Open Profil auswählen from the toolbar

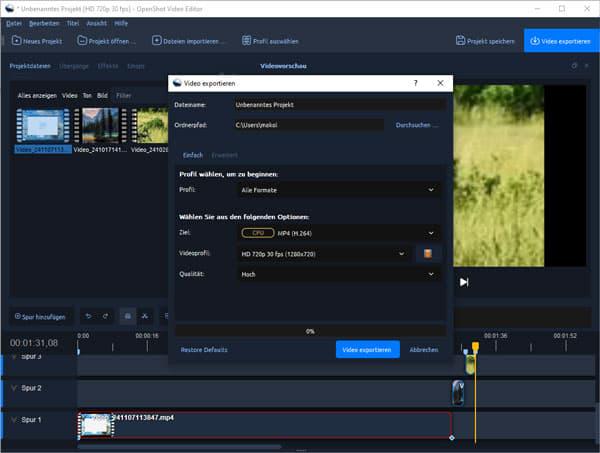[x=270, y=41]
